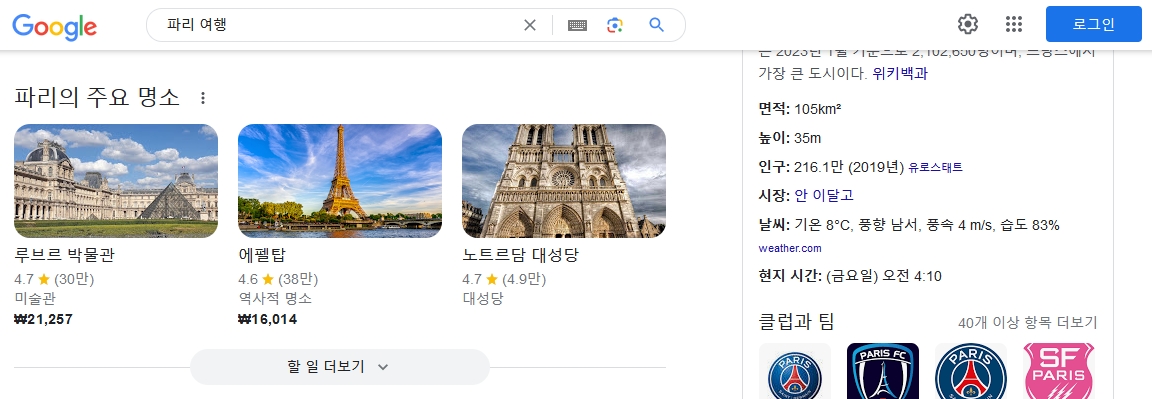Click the 날씨 weather label
This screenshot has width=1152, height=399.
[774, 225]
